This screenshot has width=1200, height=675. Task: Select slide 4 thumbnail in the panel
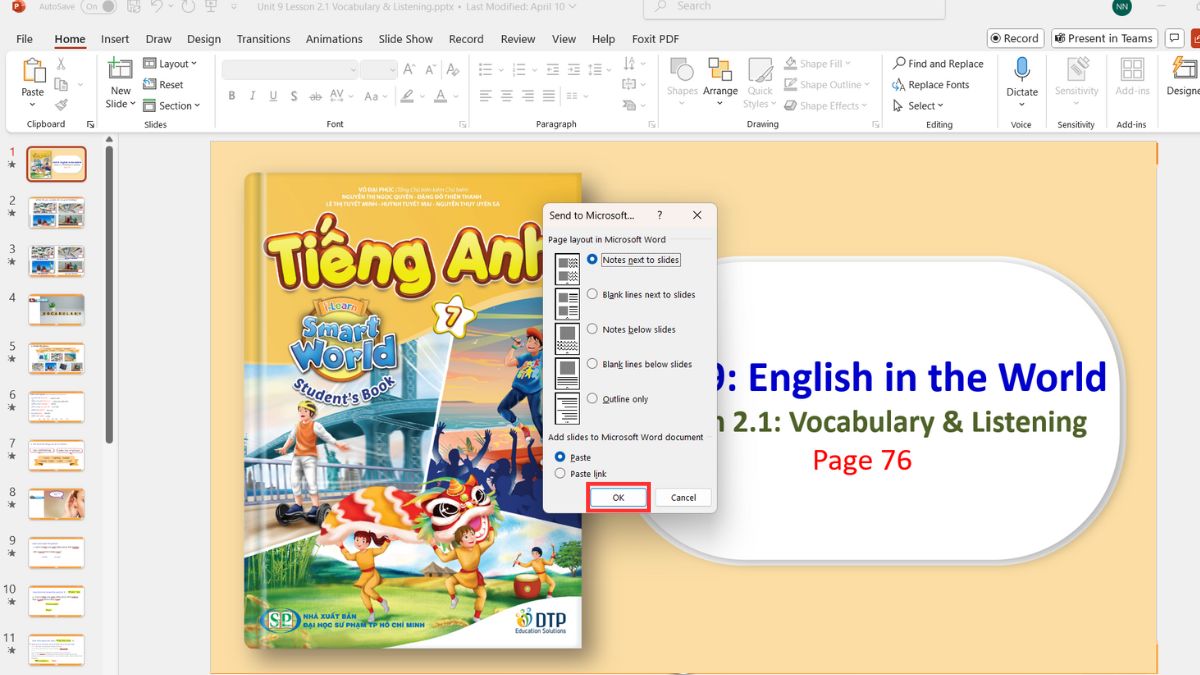coord(56,310)
